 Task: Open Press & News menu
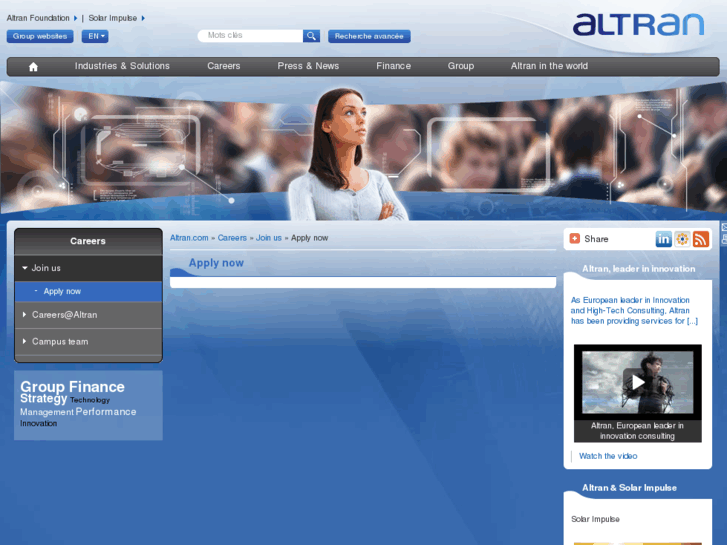coord(308,66)
